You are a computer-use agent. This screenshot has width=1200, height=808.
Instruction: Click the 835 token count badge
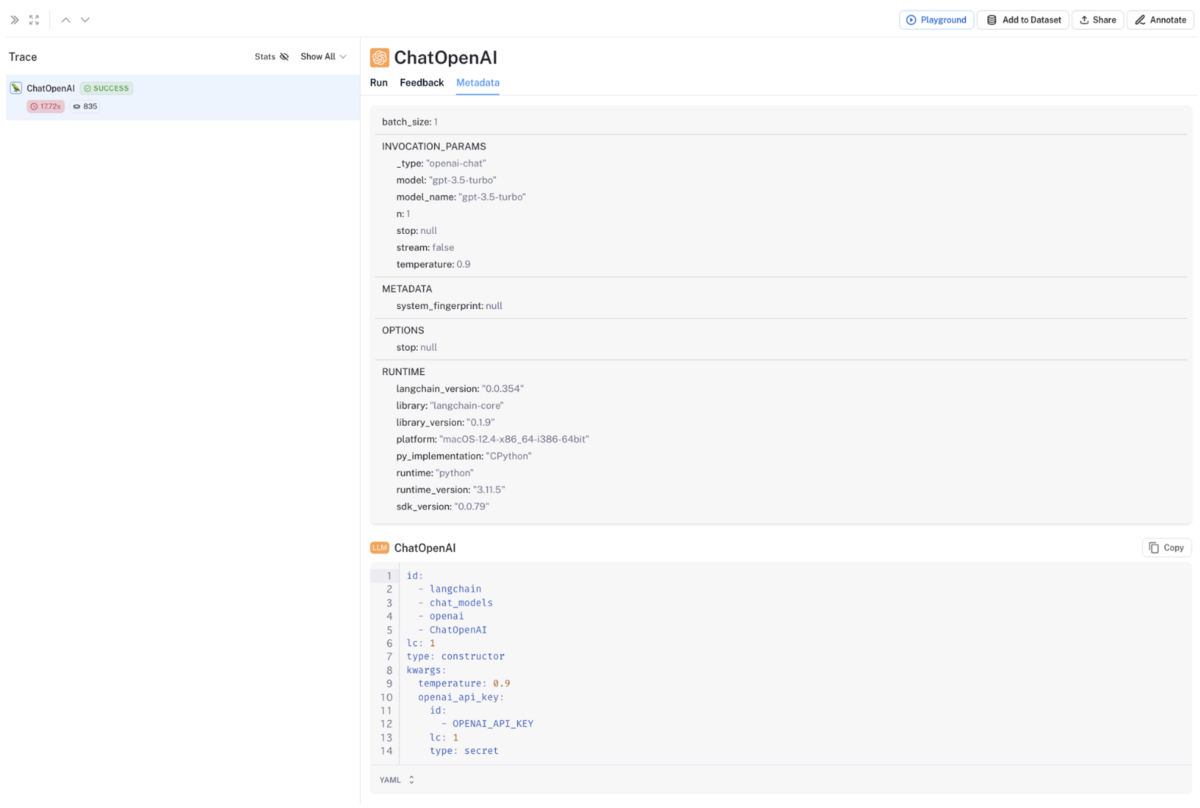coord(85,106)
